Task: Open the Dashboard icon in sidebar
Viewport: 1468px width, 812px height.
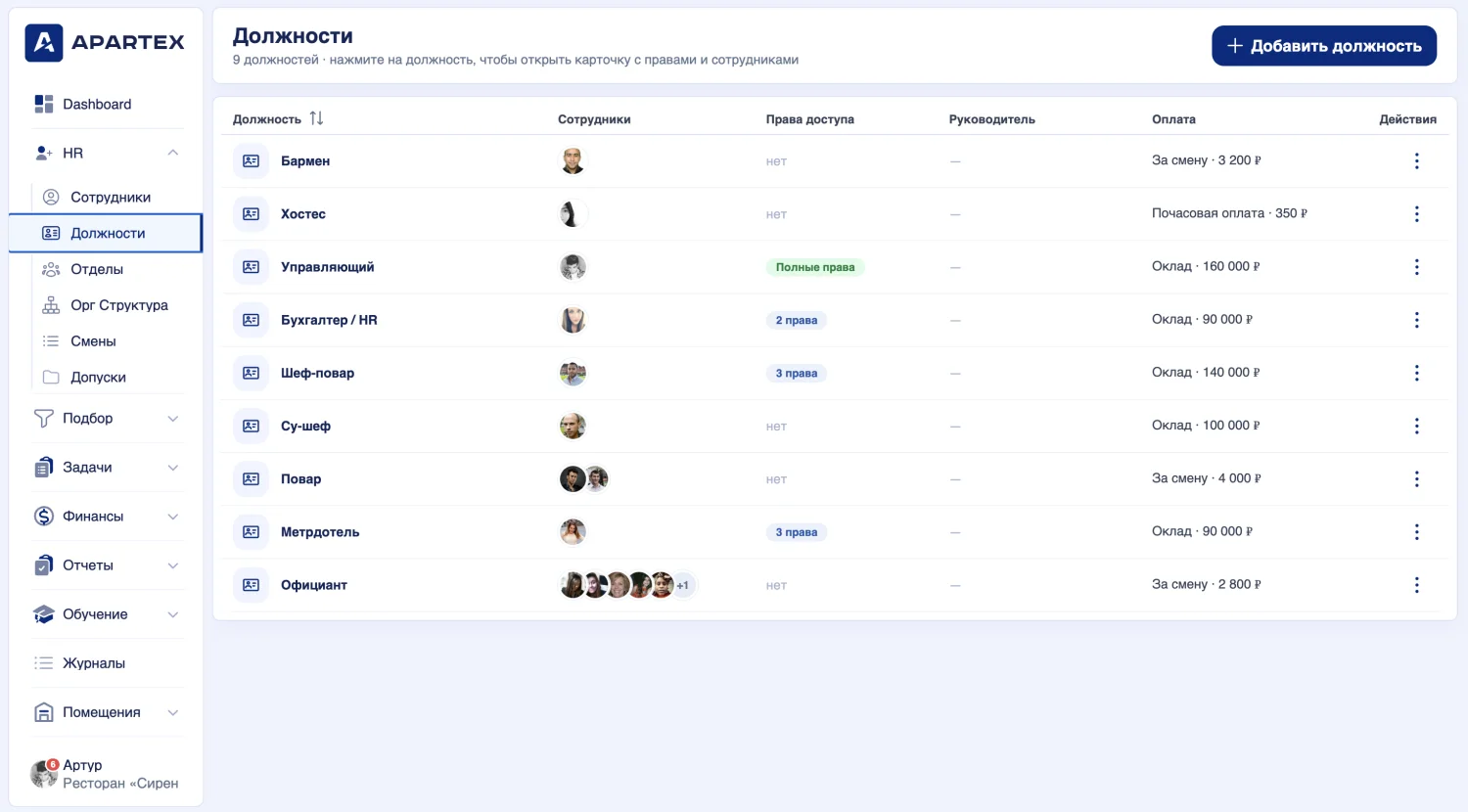Action: tap(44, 104)
